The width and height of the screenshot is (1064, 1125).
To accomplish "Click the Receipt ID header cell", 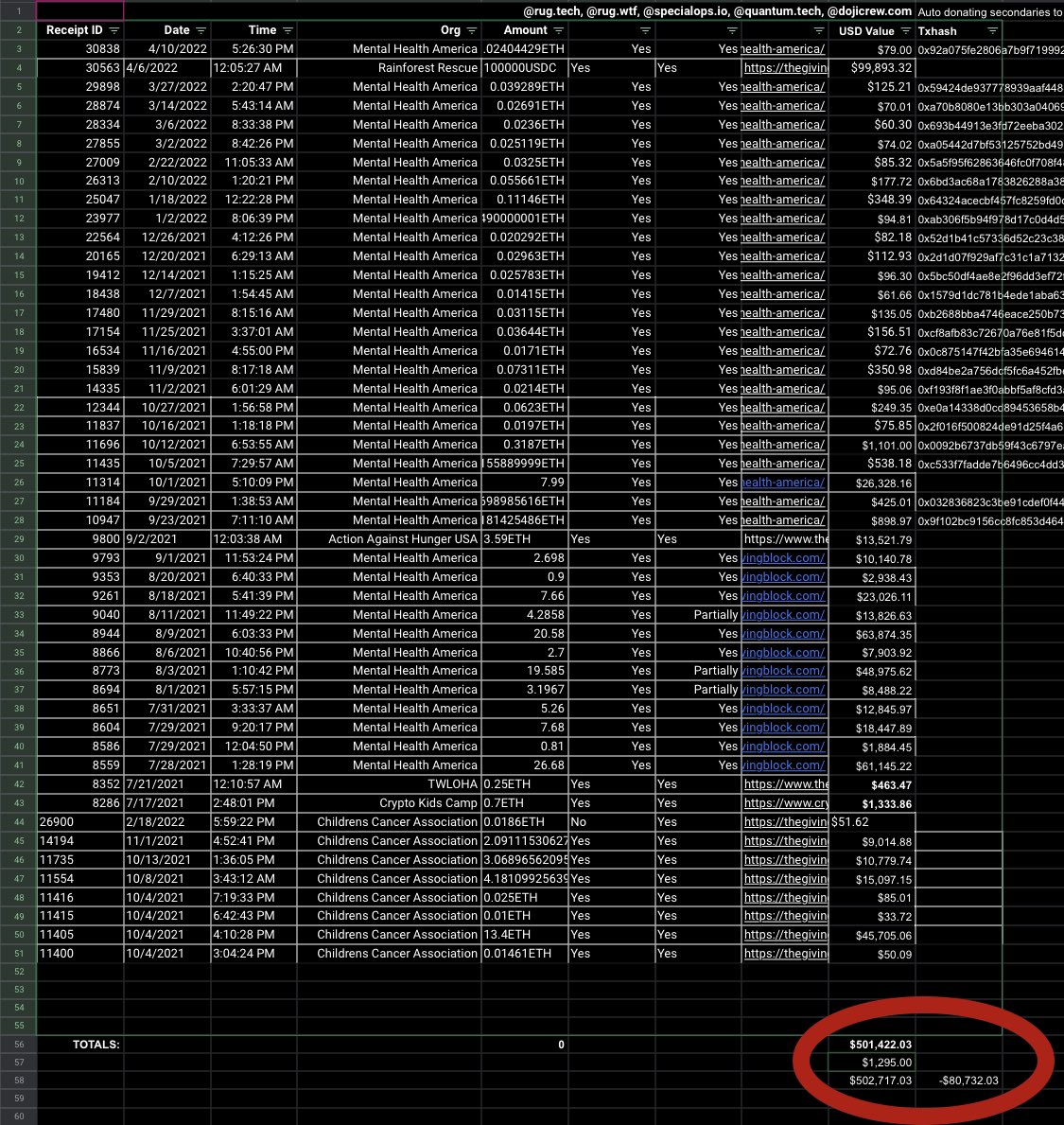I will pyautogui.click(x=80, y=30).
